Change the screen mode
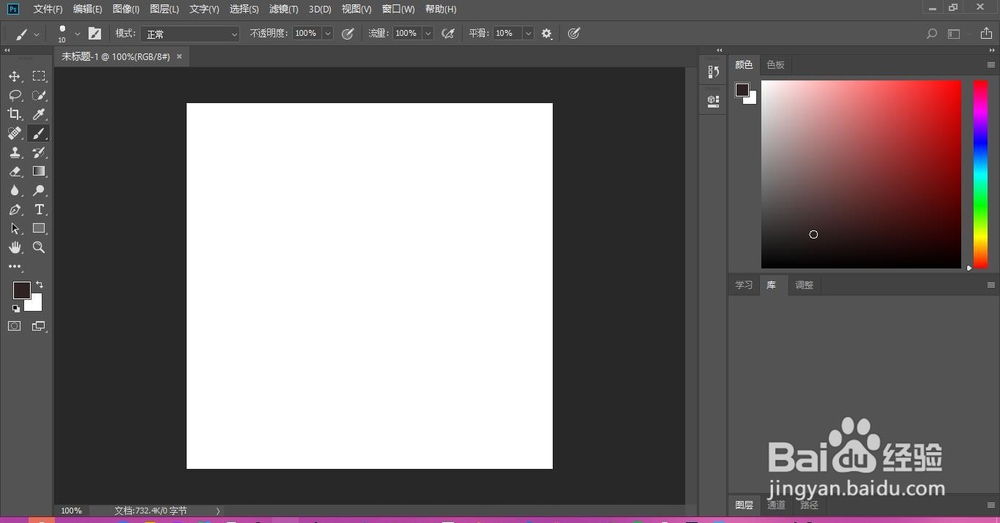The image size is (1000, 523). [x=39, y=326]
